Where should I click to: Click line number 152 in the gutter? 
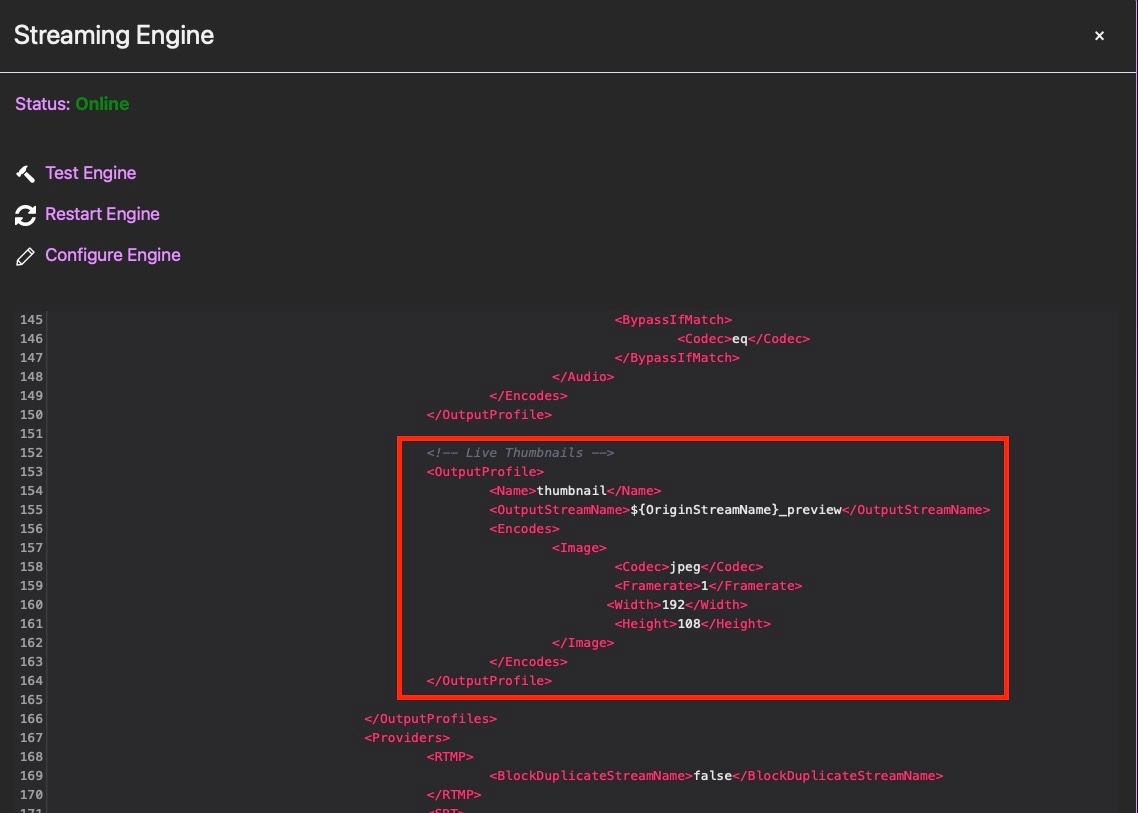31,453
